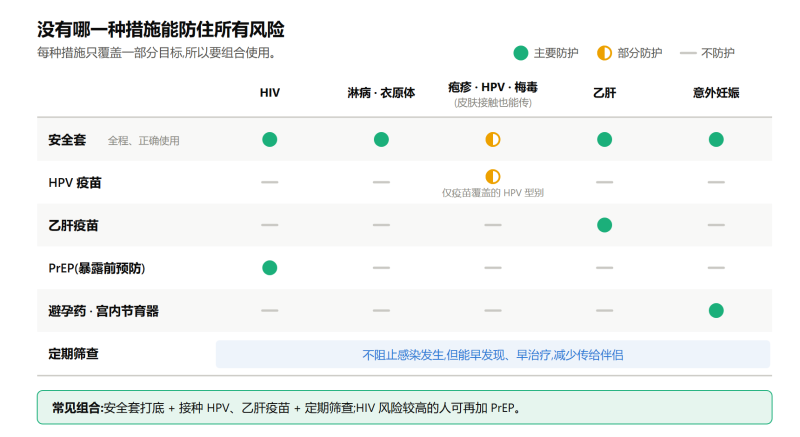
Task: Click the green 常见组合 summary box
Action: pyautogui.click(x=405, y=407)
